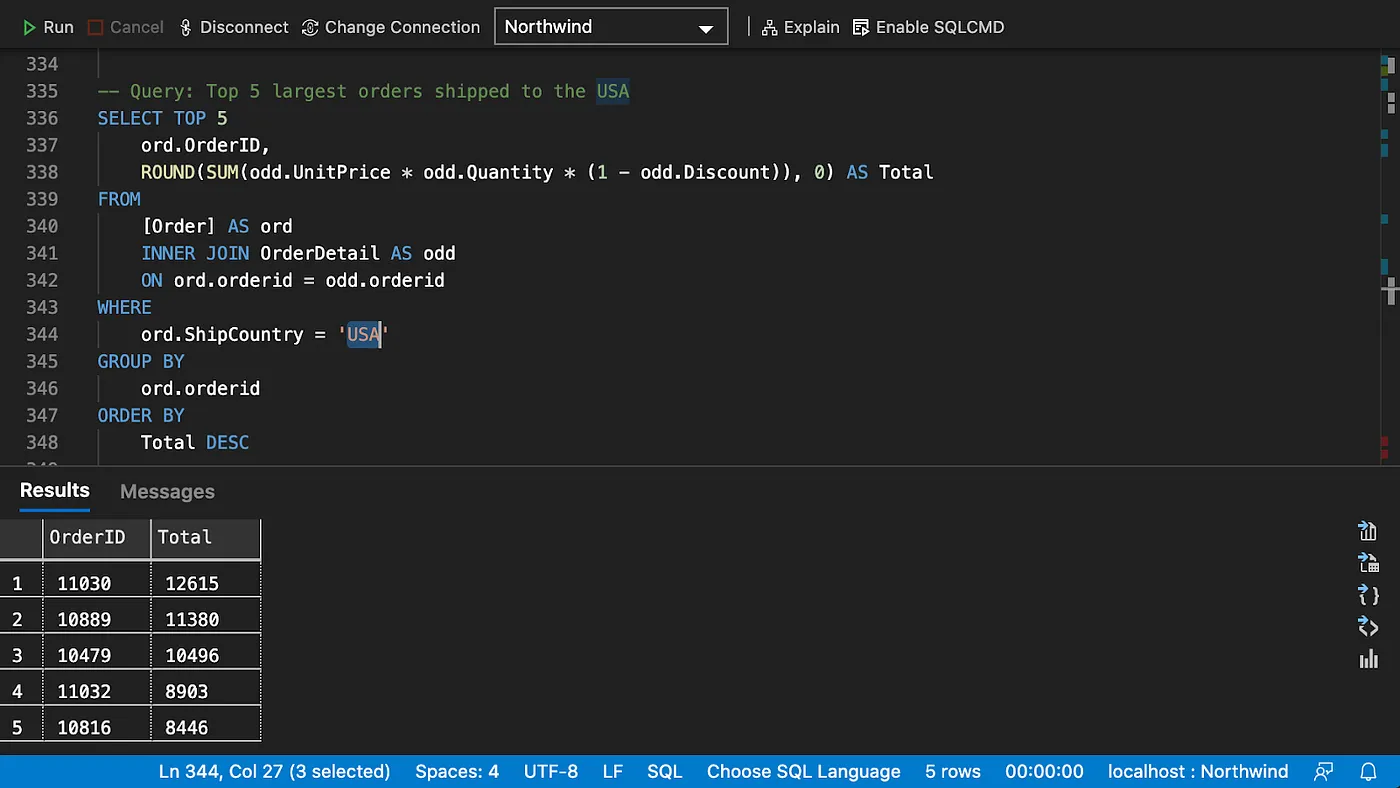Disconnect from the server
The height and width of the screenshot is (788, 1400).
(234, 27)
